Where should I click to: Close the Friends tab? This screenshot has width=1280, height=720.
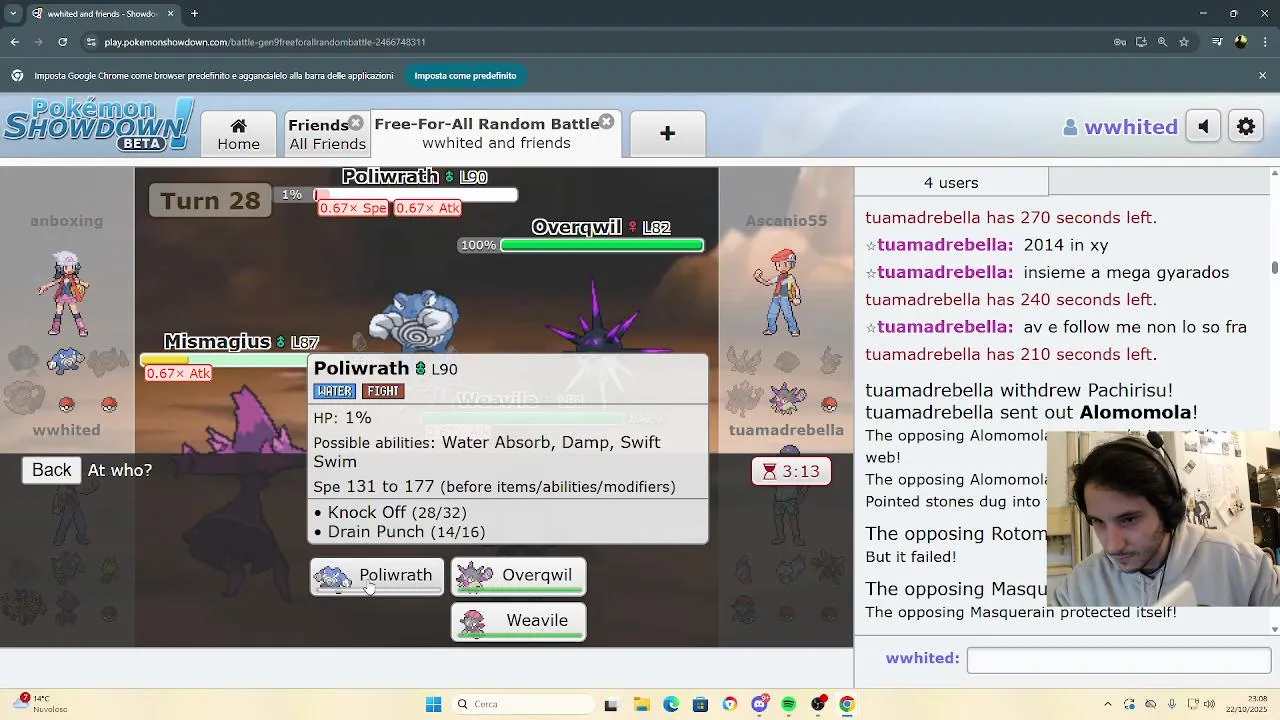click(355, 123)
